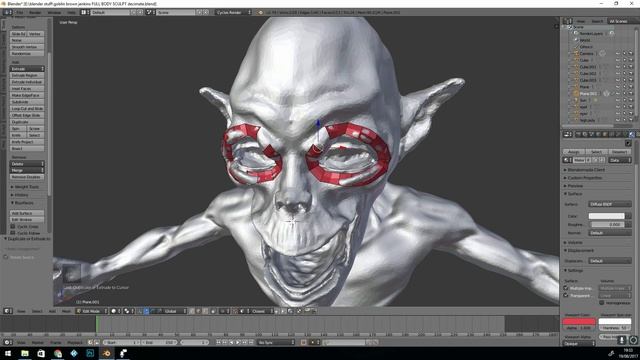Open the Blender taskbar icon
Screen dimensions: 640x360
[107, 353]
